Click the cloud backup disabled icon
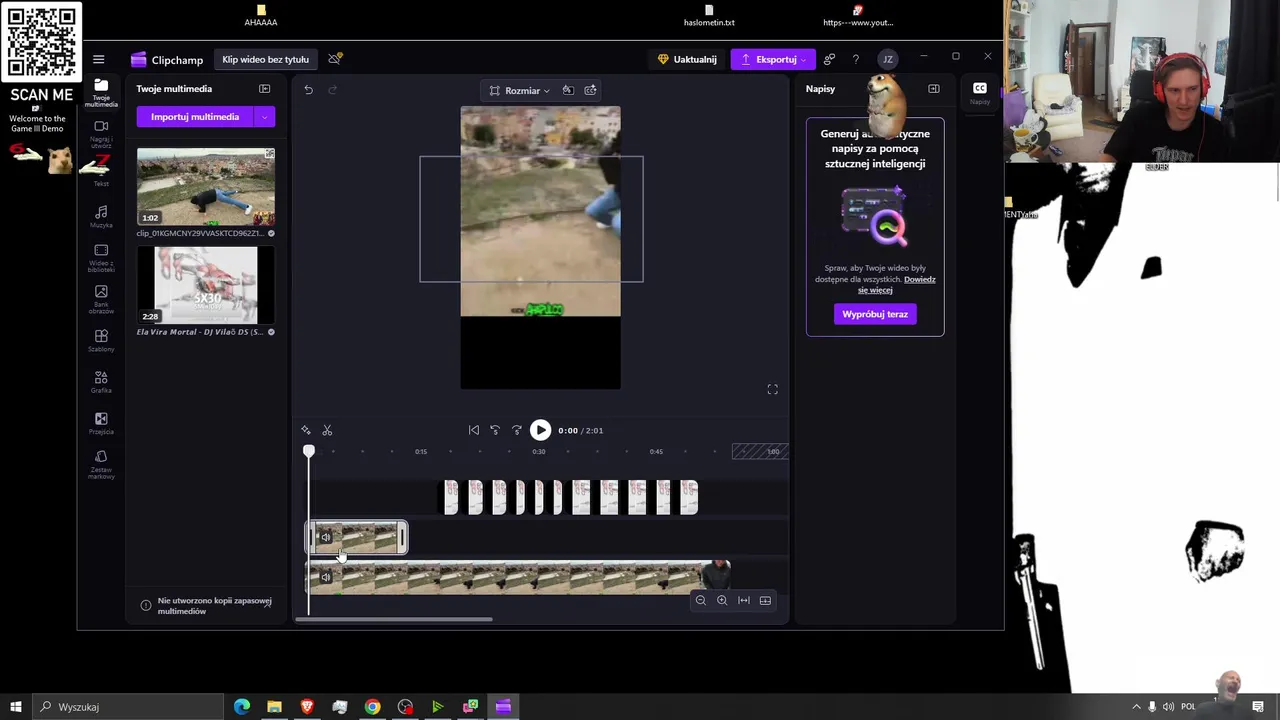Viewport: 1280px width, 720px height. [x=335, y=59]
